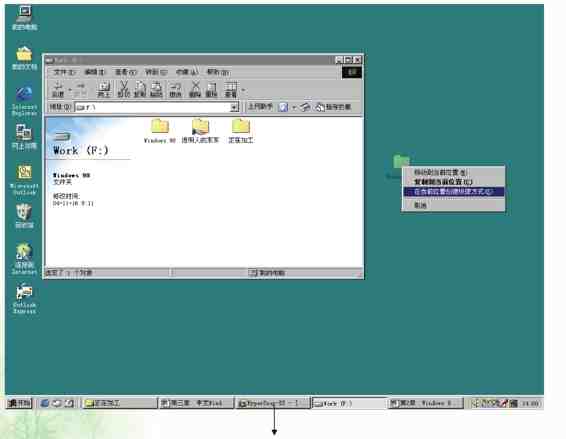The image size is (566, 439).
Task: Open the Outlook Express desktop icon
Action: tap(24, 298)
